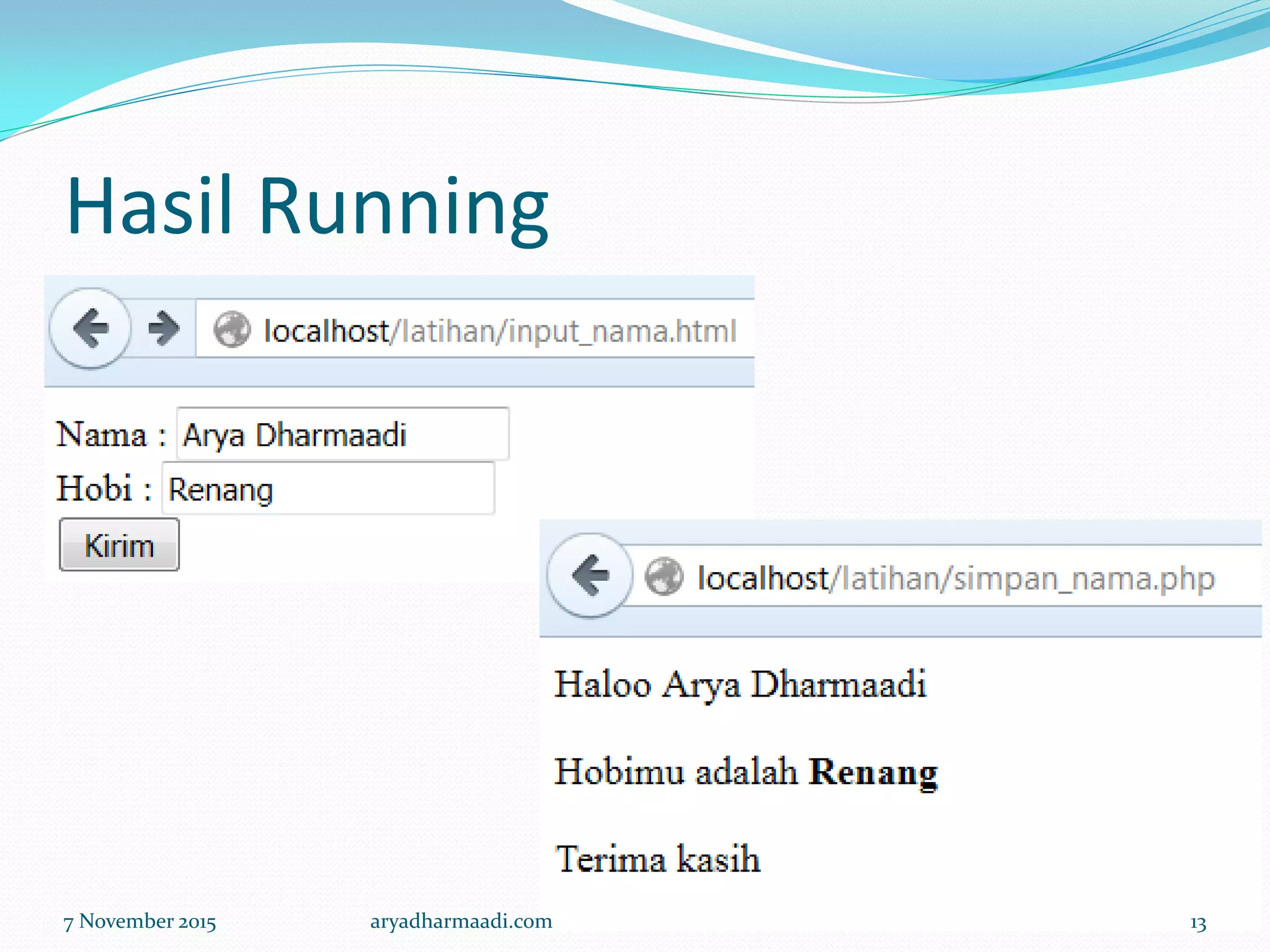Click the aryadharmaadi.com footer link
Image resolution: width=1270 pixels, height=952 pixels.
(x=461, y=921)
